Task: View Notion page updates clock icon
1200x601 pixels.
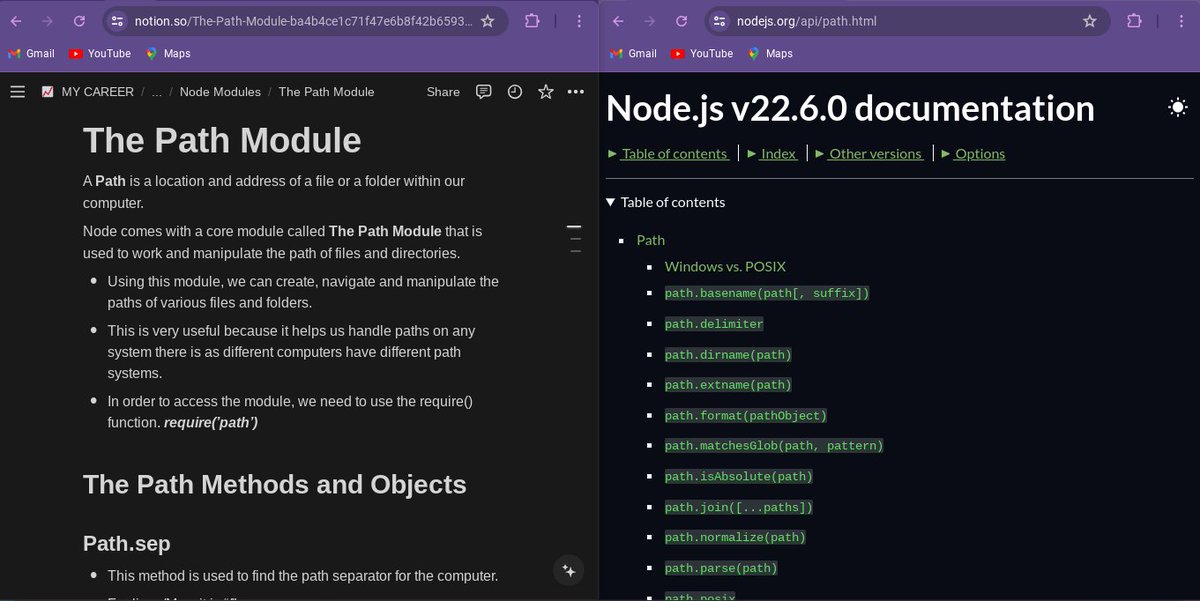Action: point(515,91)
